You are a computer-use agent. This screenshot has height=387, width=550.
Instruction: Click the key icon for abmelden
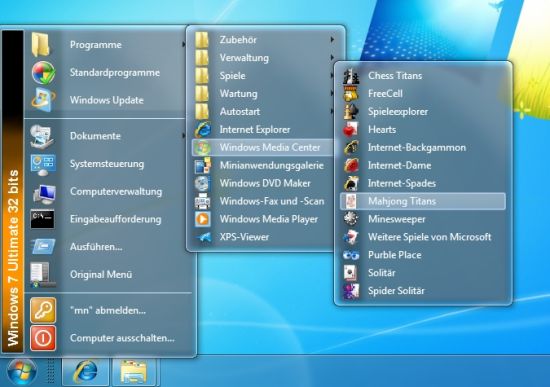(43, 310)
